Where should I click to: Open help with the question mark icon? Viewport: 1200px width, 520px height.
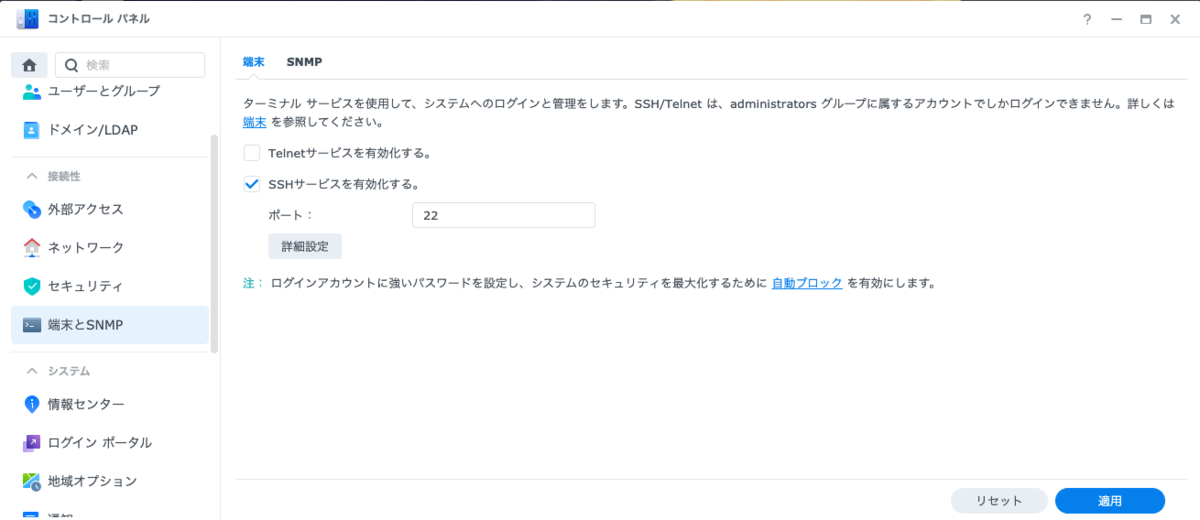[x=1087, y=19]
